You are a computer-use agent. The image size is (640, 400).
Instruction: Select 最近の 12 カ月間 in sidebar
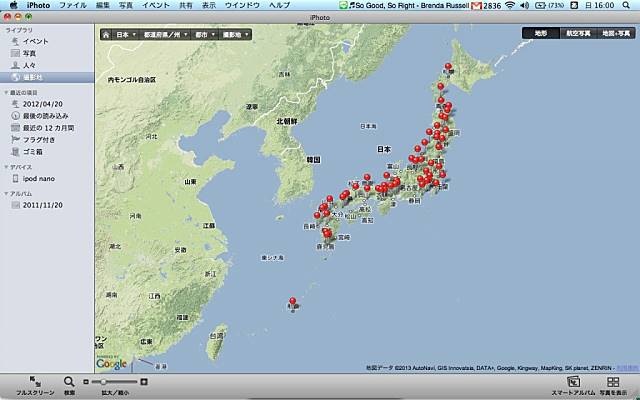pyautogui.click(x=47, y=128)
